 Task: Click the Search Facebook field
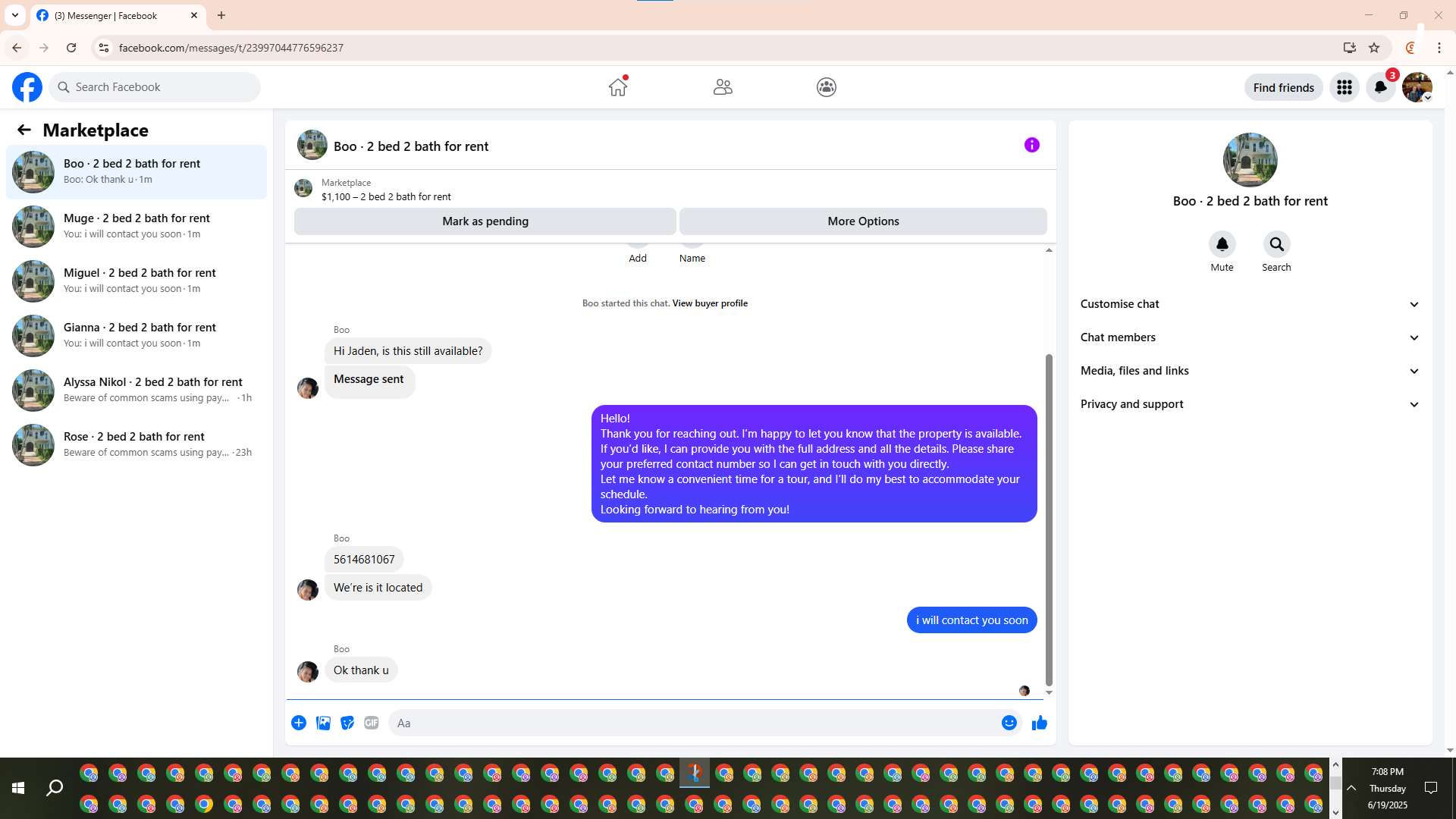pos(155,87)
